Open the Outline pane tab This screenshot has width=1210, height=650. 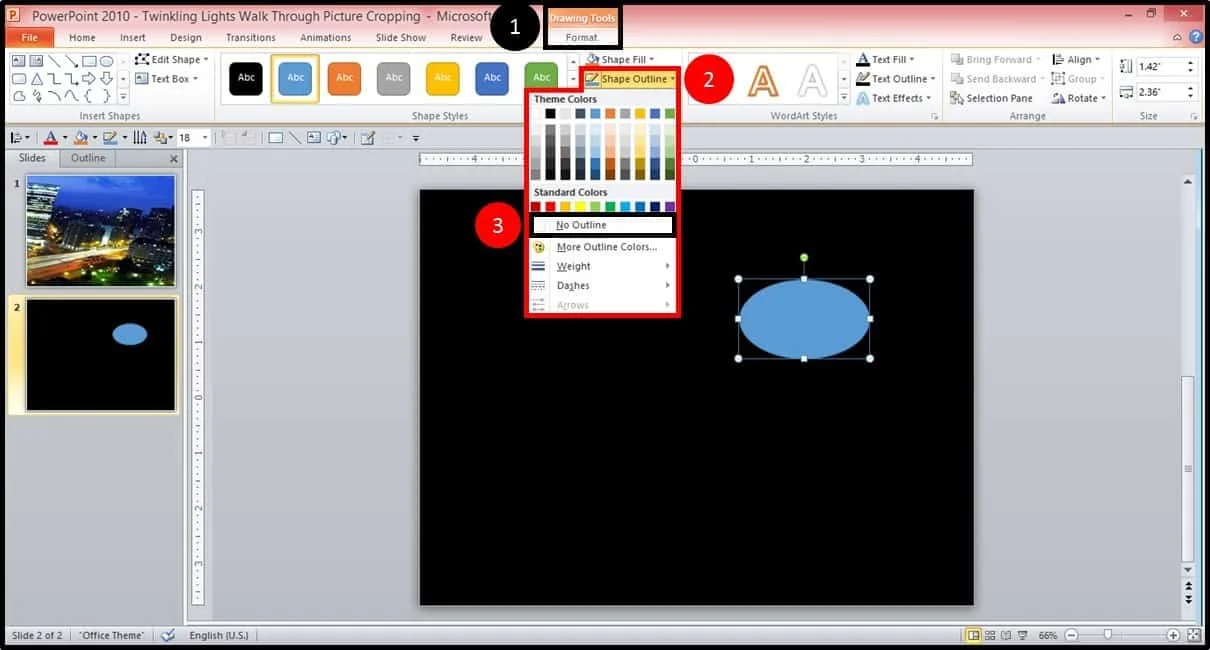[88, 159]
